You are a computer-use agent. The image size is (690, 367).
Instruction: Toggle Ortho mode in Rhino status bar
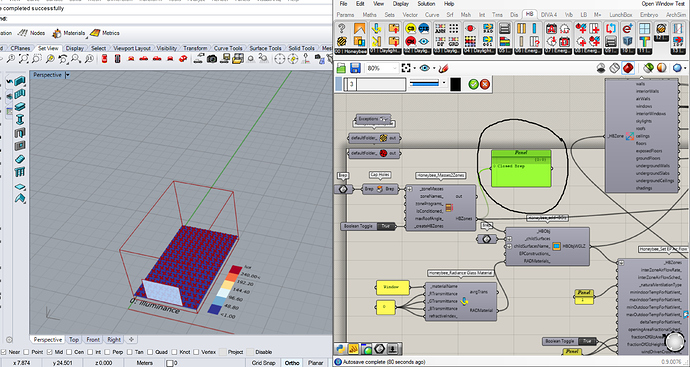(292, 363)
